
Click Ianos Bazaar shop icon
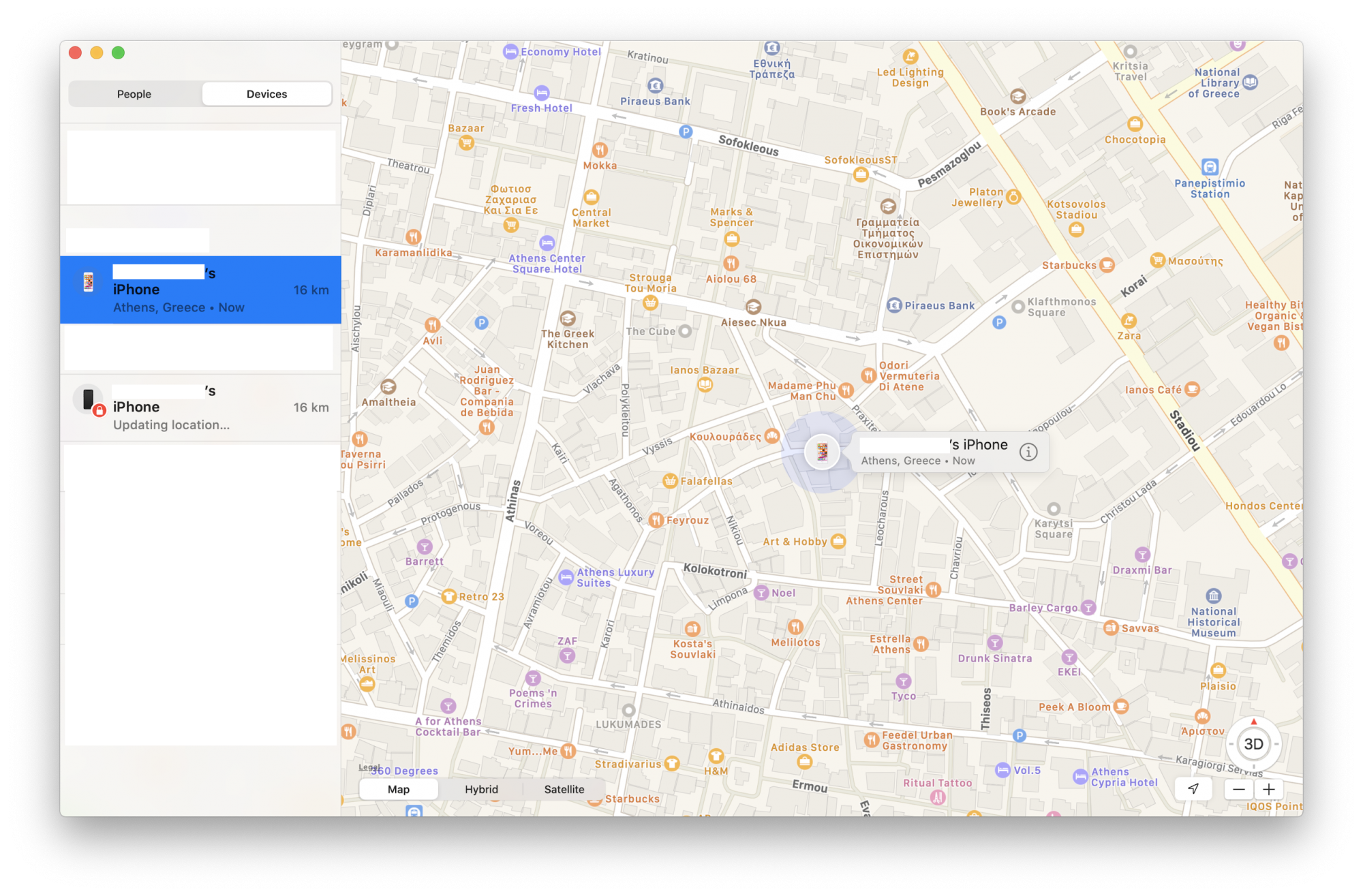(x=705, y=385)
